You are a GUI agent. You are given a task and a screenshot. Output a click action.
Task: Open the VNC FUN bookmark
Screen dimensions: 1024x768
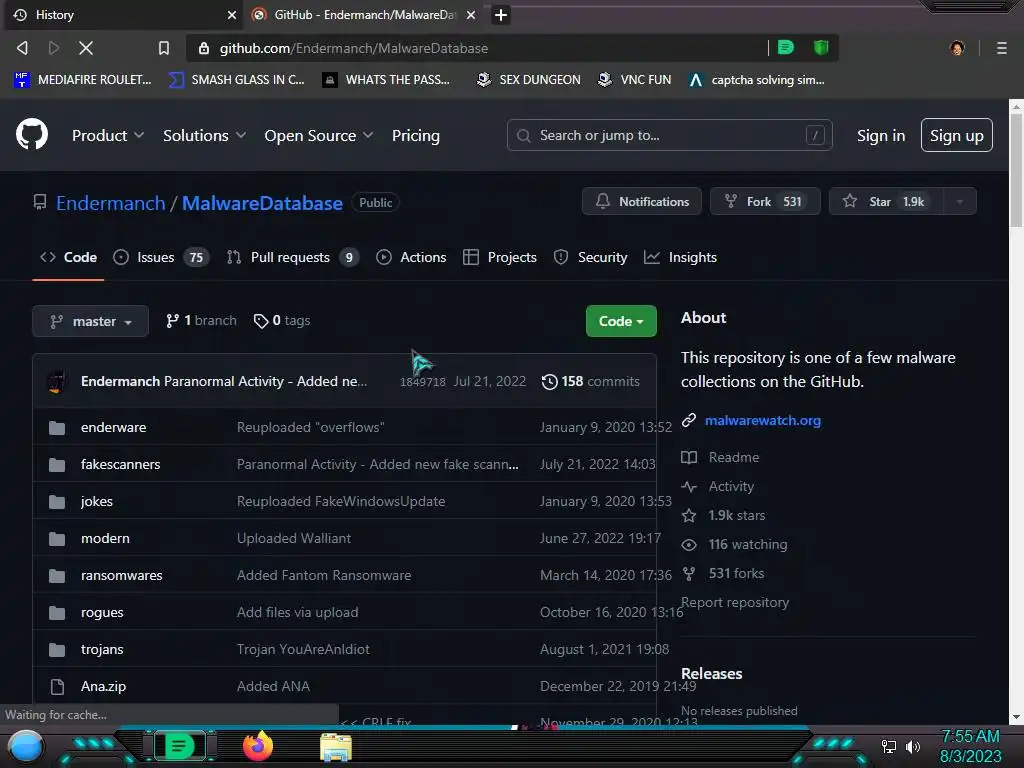click(x=634, y=80)
